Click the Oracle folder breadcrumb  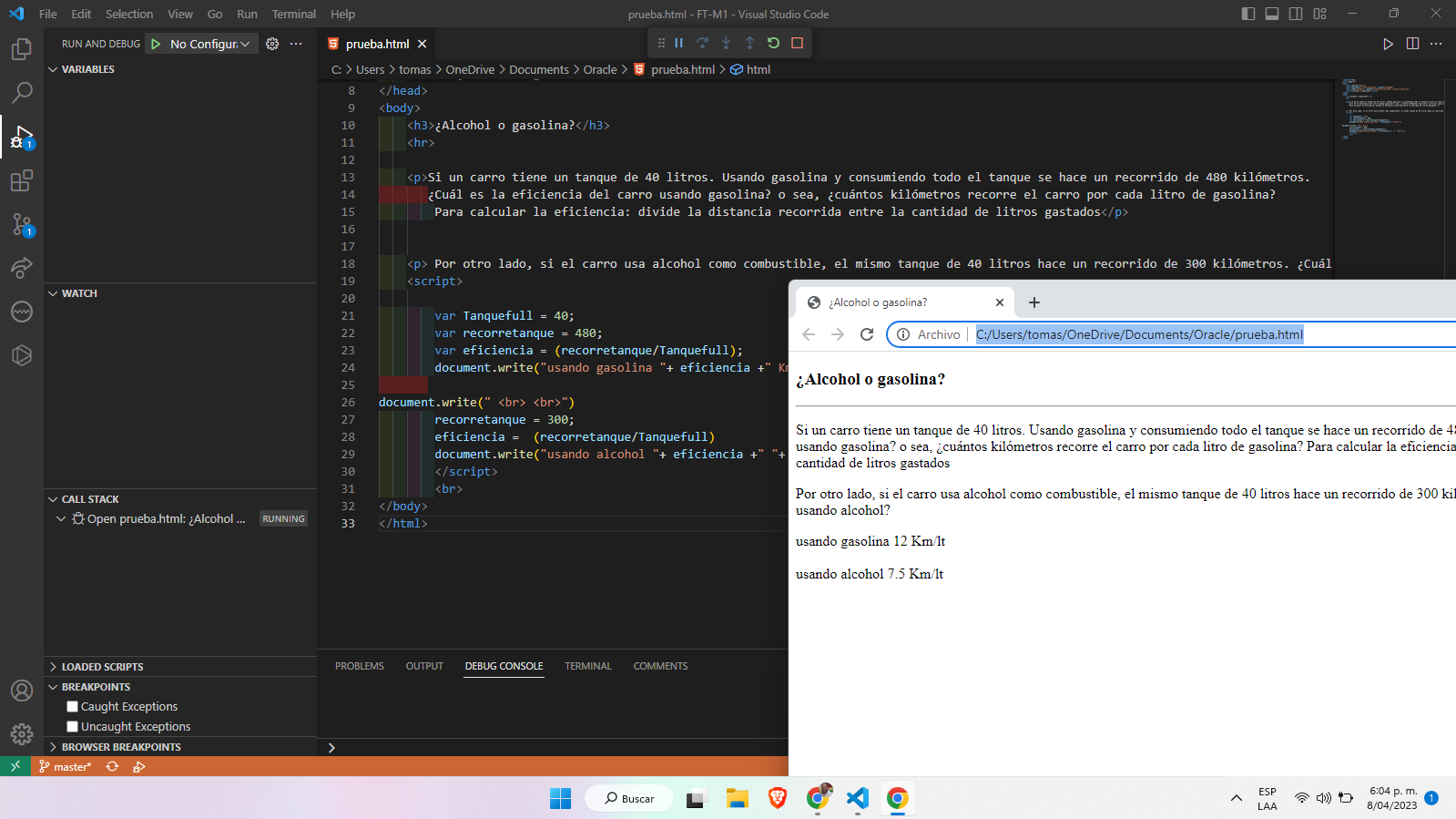pos(600,69)
